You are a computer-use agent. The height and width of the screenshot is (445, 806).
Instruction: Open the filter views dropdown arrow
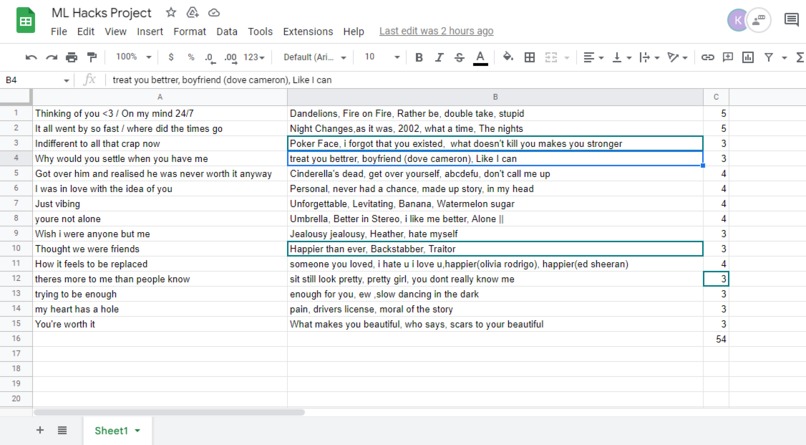[784, 58]
